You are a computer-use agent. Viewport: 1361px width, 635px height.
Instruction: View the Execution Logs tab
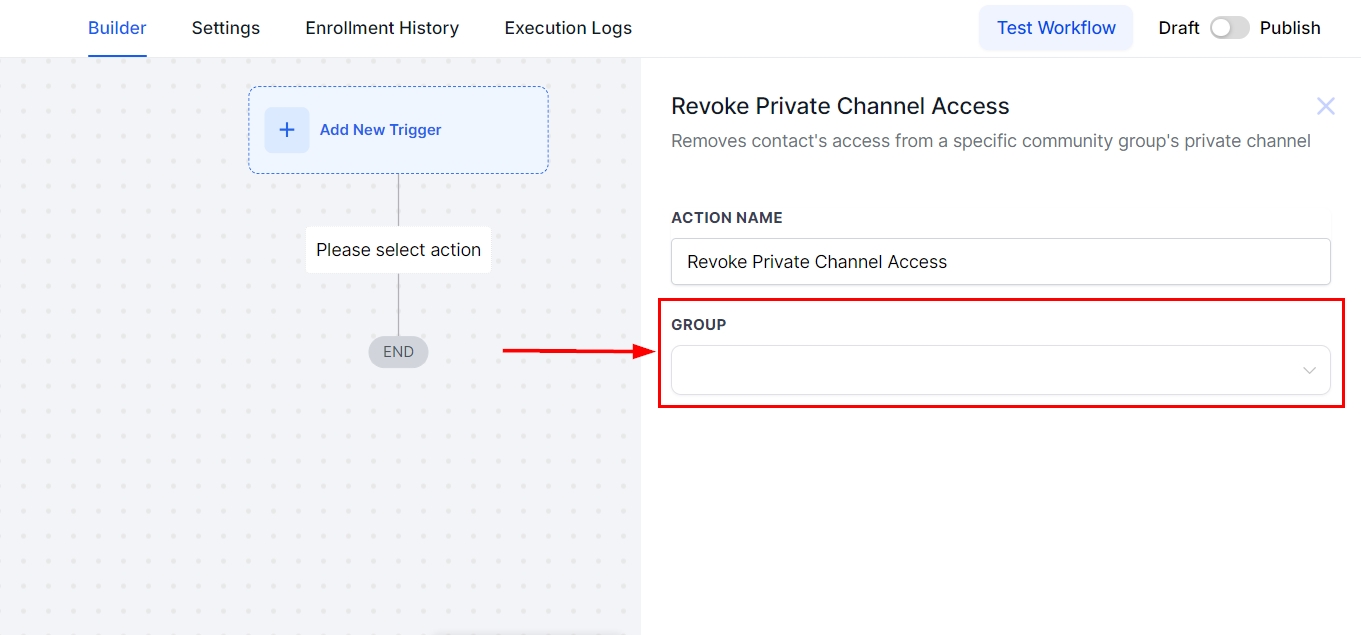click(x=568, y=28)
